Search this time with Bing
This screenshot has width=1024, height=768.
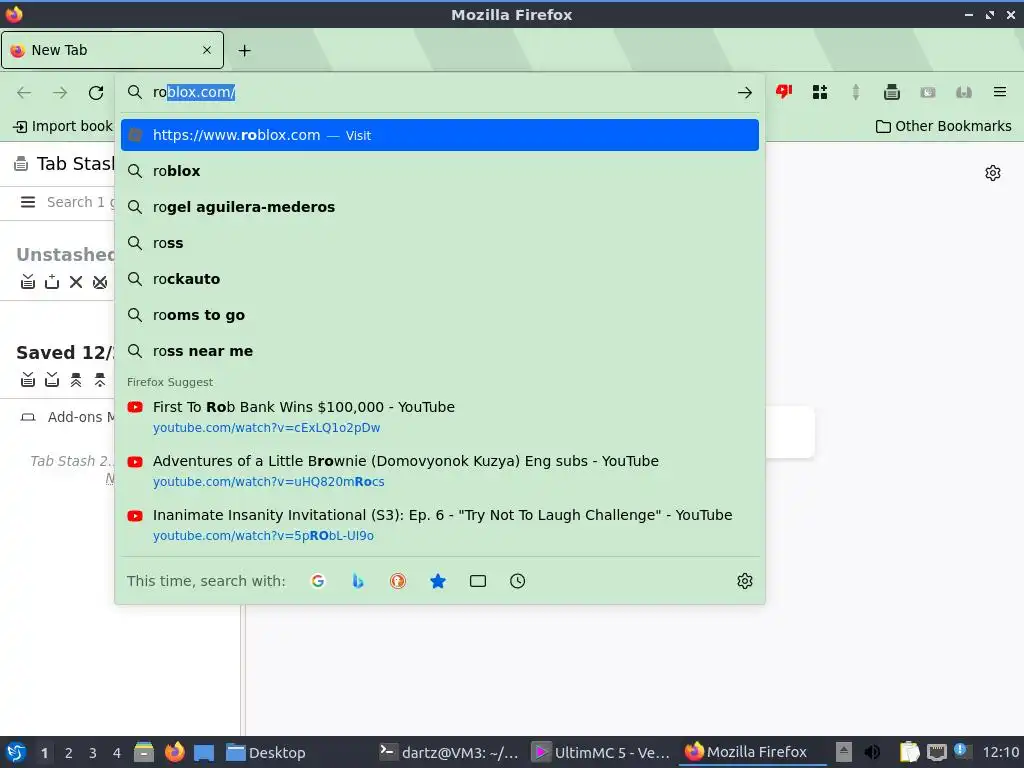[358, 581]
